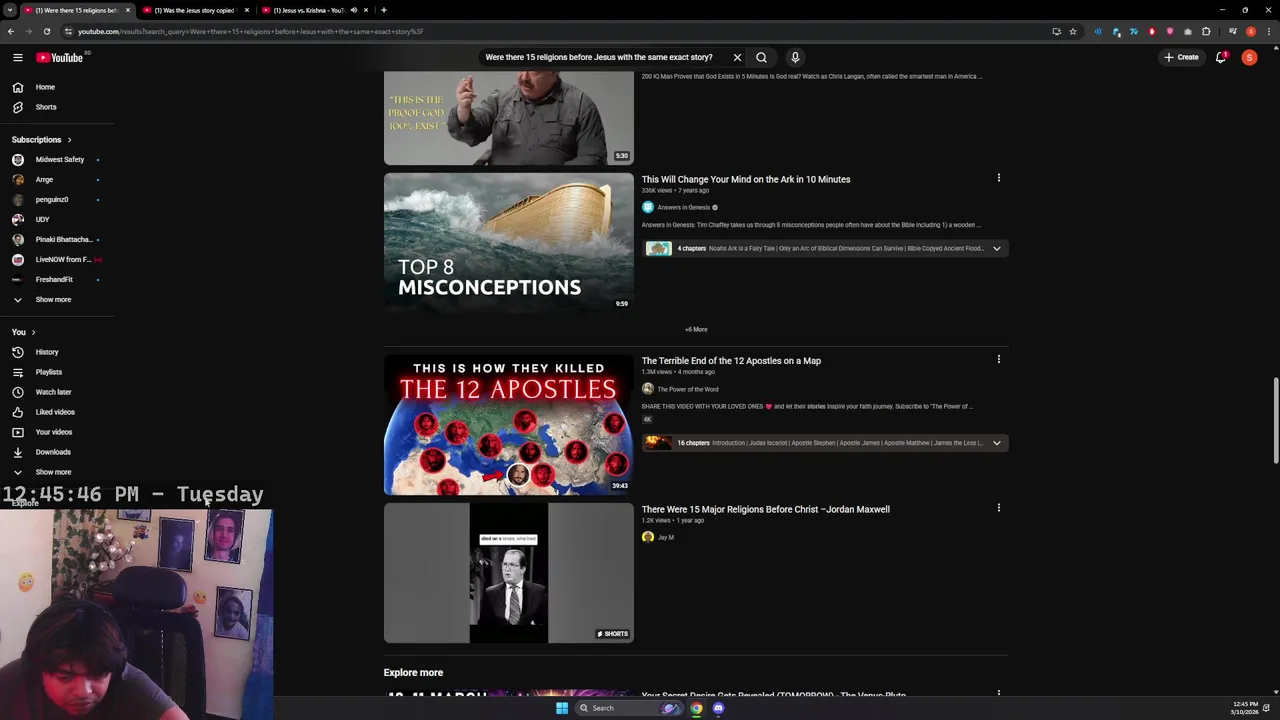Start voice search with the microphone
This screenshot has height=720, width=1280.
(795, 58)
